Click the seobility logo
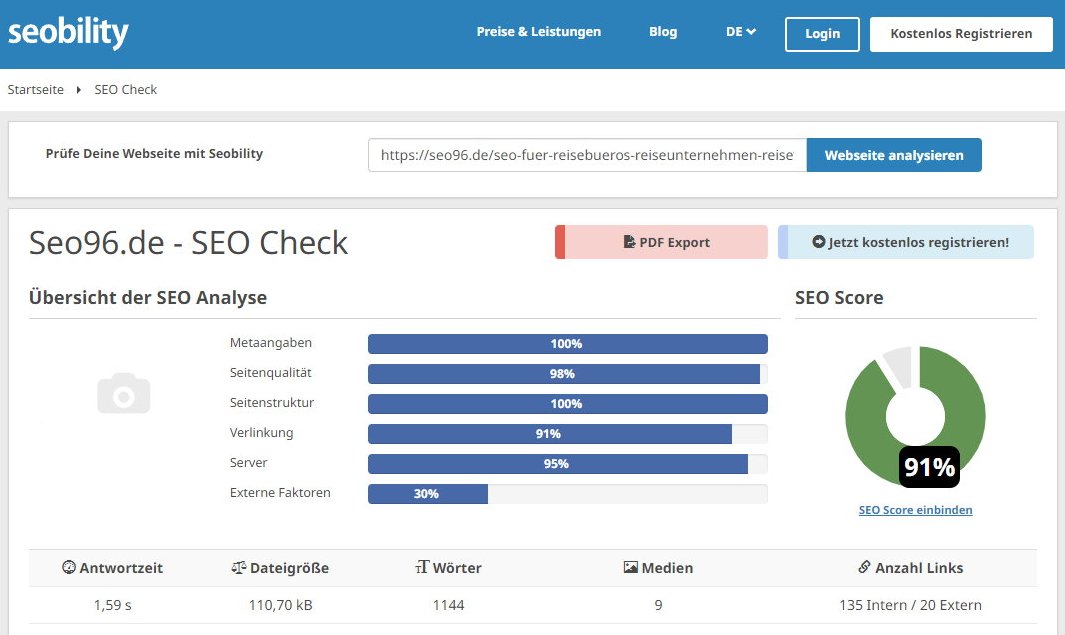Image resolution: width=1065 pixels, height=635 pixels. pos(68,32)
